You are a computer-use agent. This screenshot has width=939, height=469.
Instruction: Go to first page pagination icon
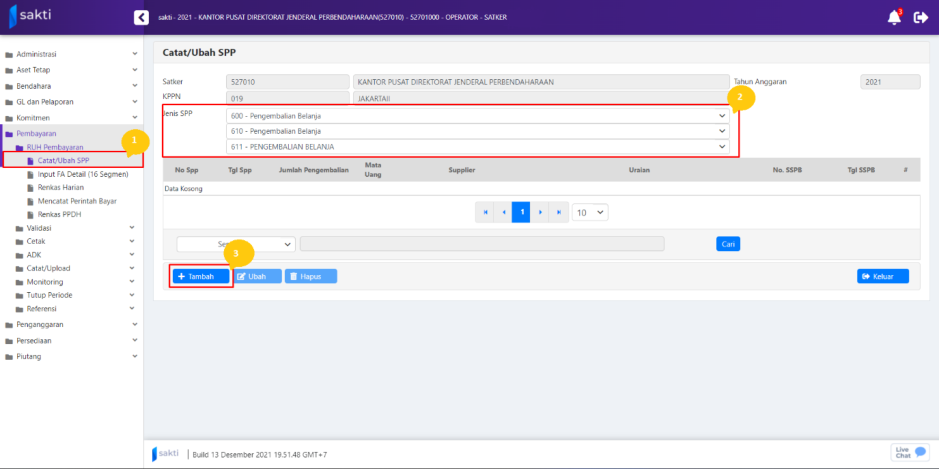click(x=485, y=212)
